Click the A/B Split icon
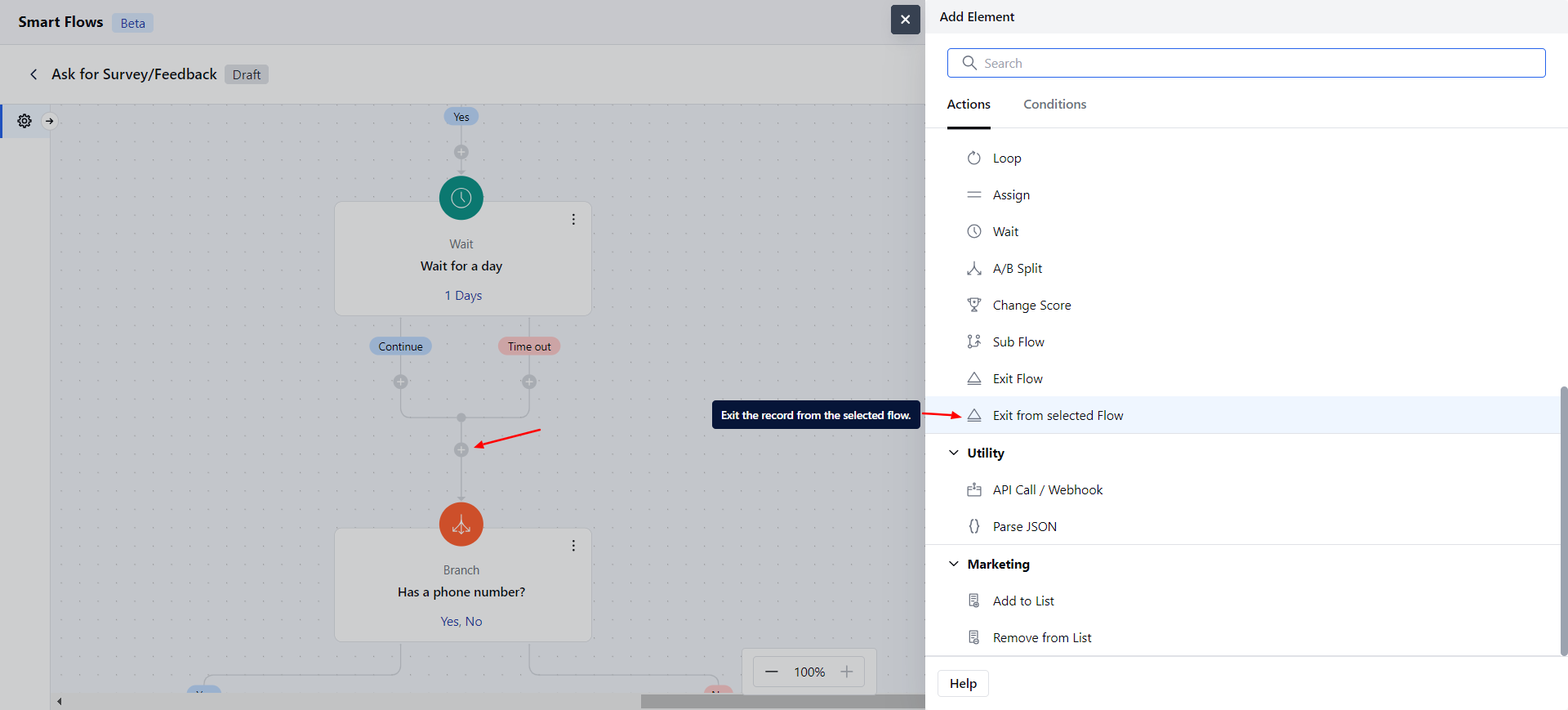The width and height of the screenshot is (1568, 710). 973,268
